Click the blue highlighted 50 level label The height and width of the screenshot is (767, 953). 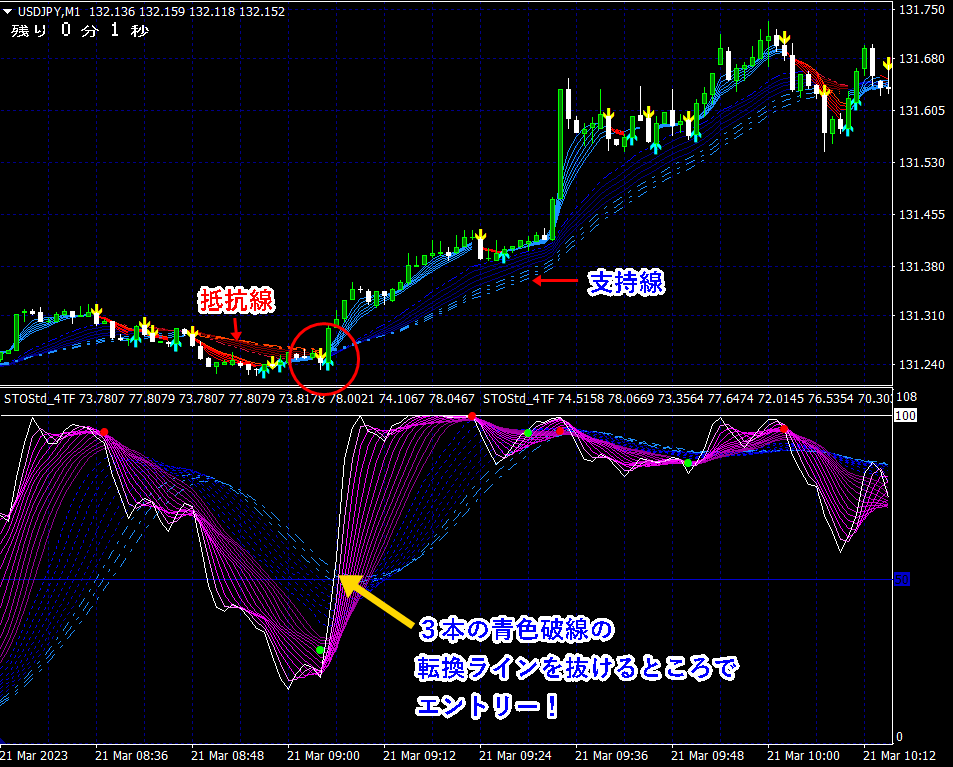pos(902,579)
